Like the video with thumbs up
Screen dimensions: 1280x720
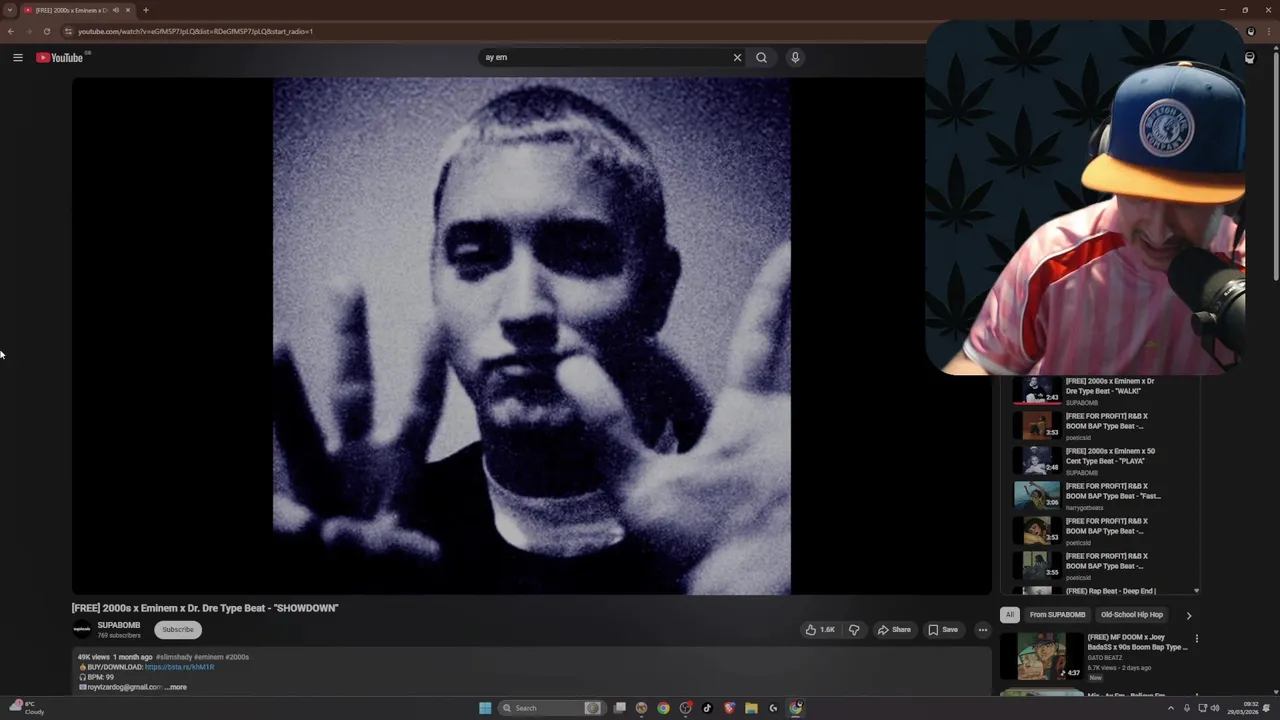(x=821, y=630)
